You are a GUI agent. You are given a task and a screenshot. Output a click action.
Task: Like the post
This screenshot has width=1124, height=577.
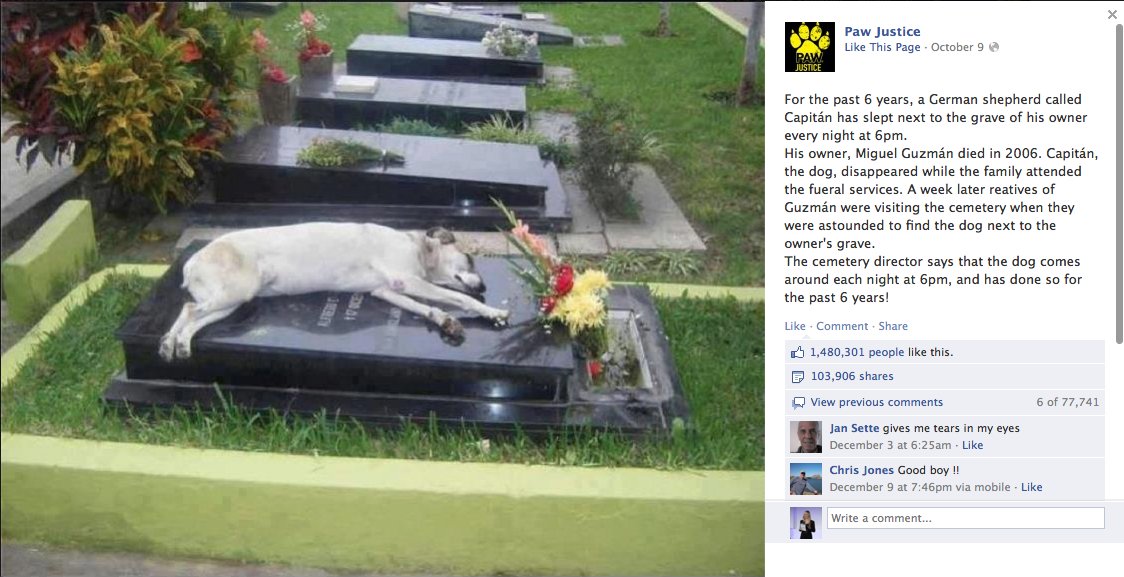(795, 326)
